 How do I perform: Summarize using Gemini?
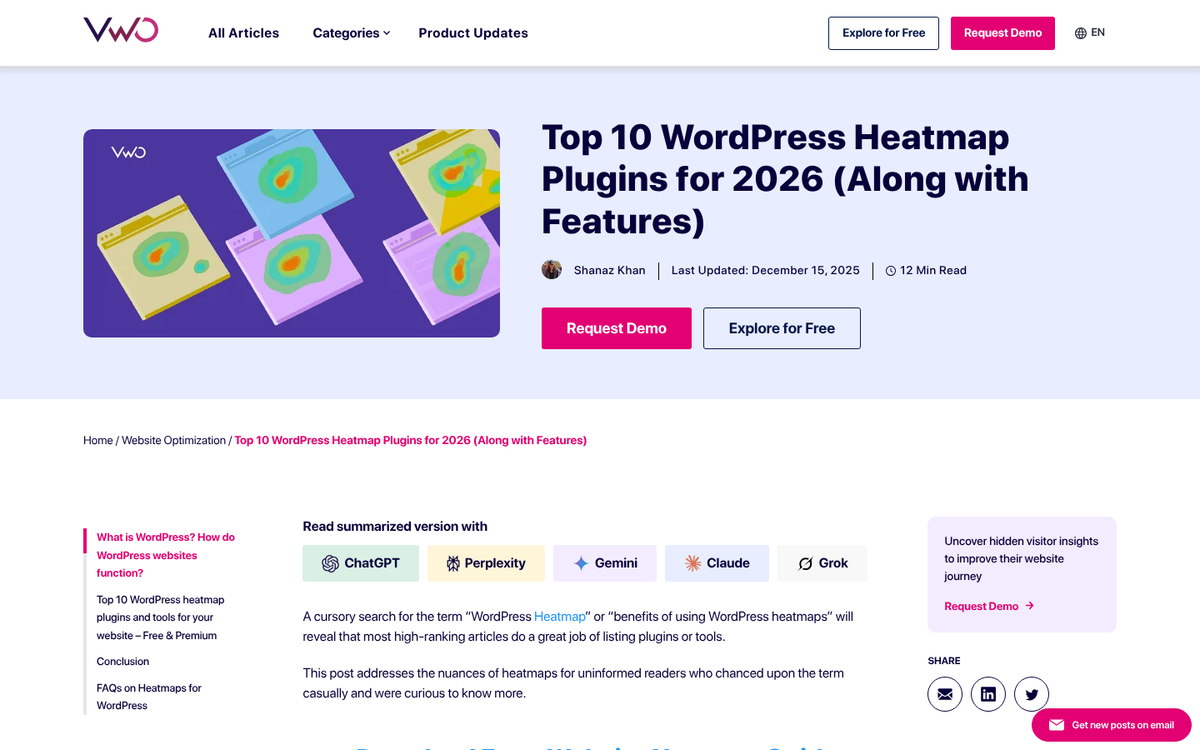604,563
